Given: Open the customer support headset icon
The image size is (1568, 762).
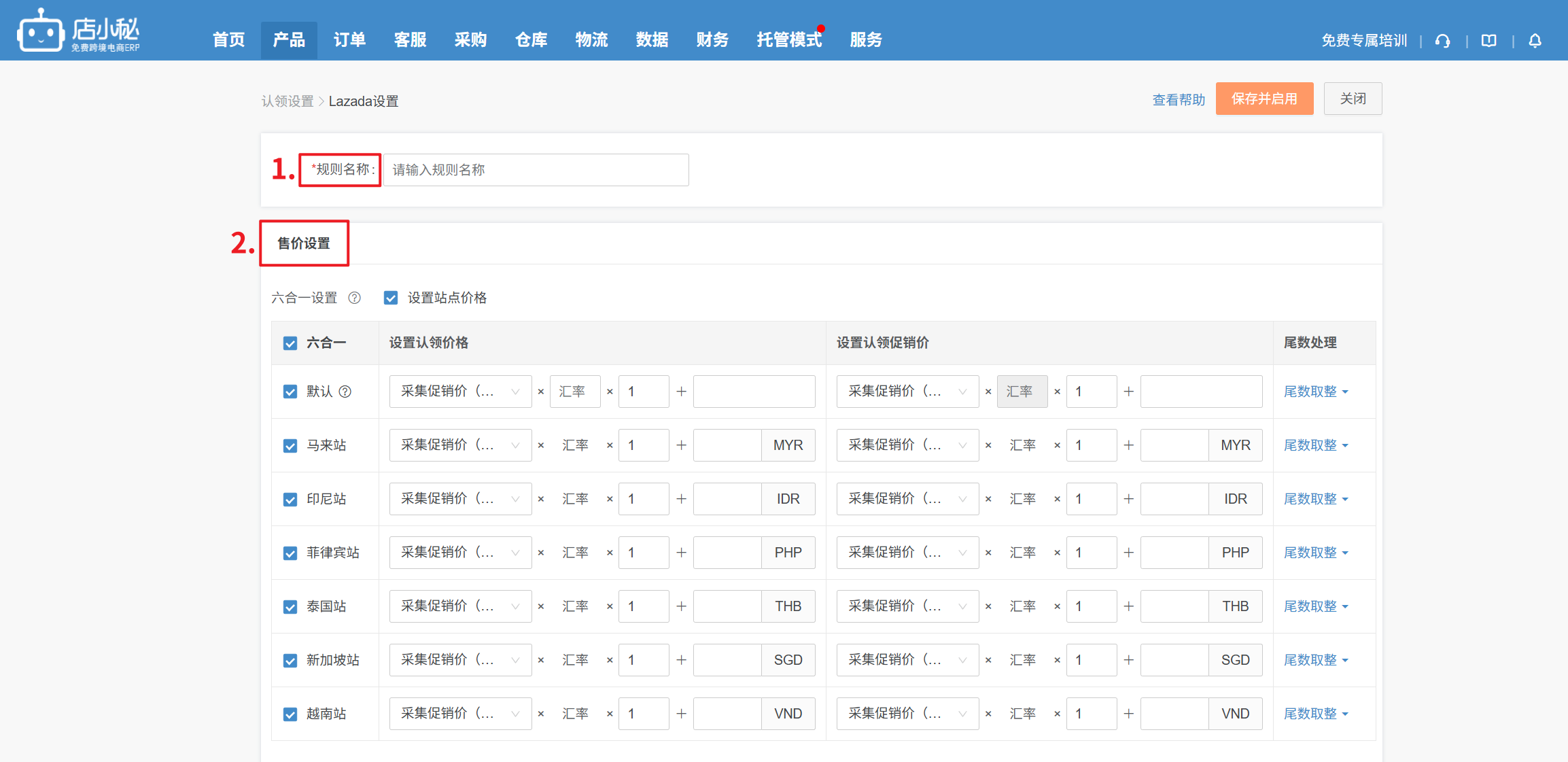Looking at the screenshot, I should (1442, 41).
